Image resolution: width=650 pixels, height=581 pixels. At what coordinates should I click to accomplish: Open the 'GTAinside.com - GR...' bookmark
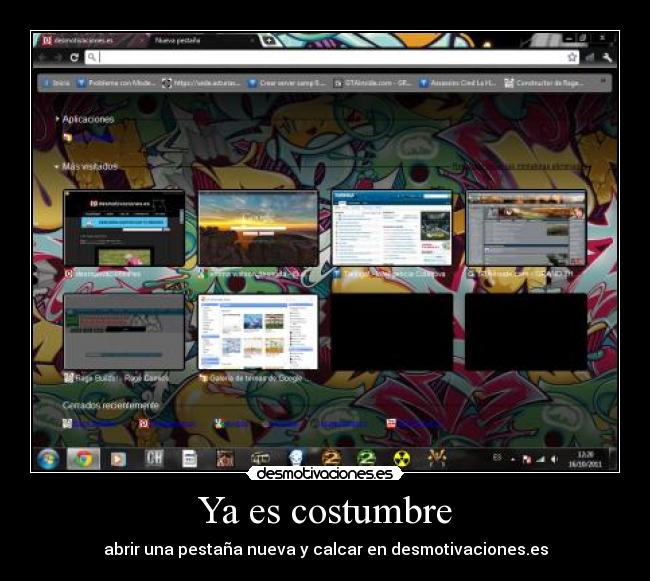(x=372, y=83)
